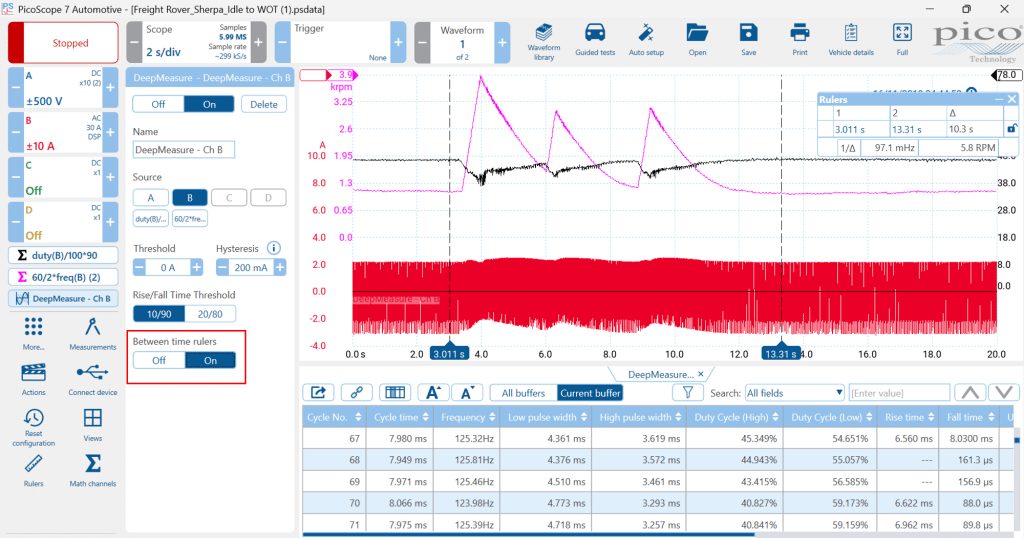
Task: Click the 13.31 s ruler handle
Action: (x=781, y=353)
